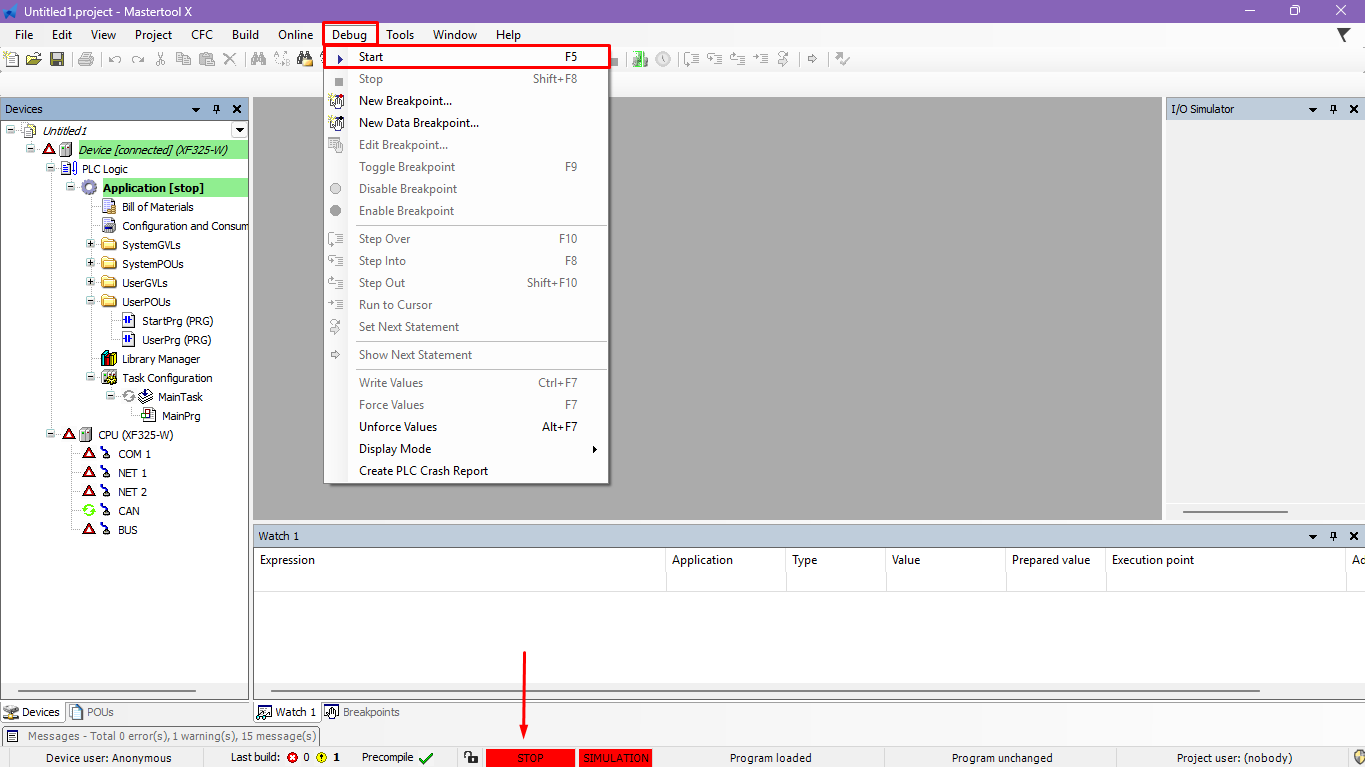1365x767 pixels.
Task: Collapse the UserPOUs folder node
Action: (91, 301)
